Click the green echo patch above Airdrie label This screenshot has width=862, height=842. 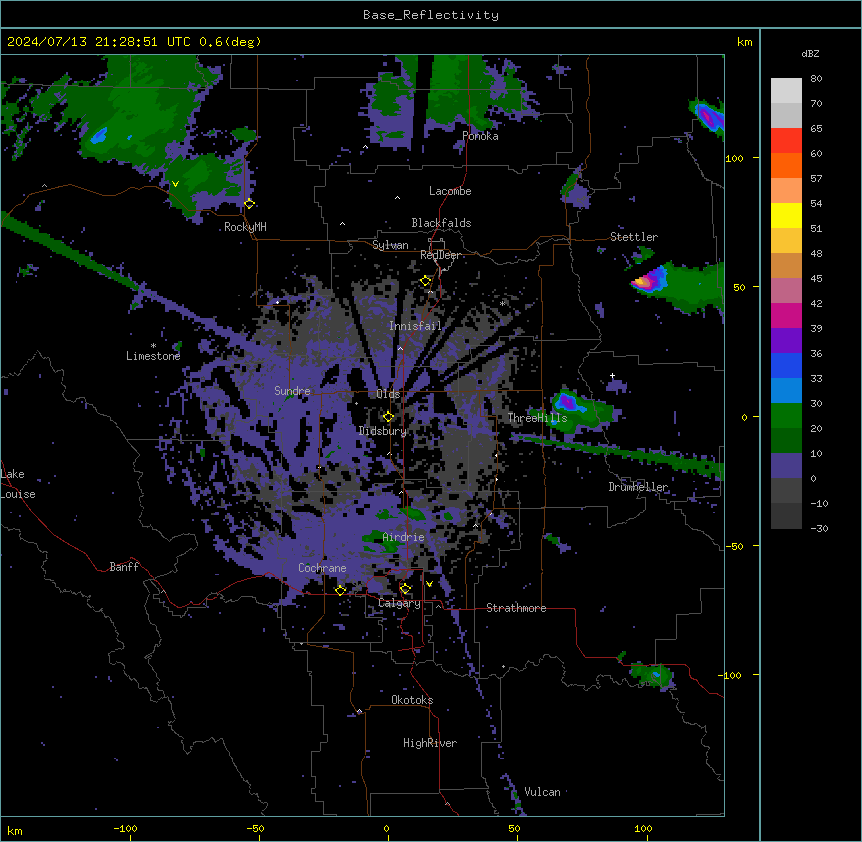(414, 514)
